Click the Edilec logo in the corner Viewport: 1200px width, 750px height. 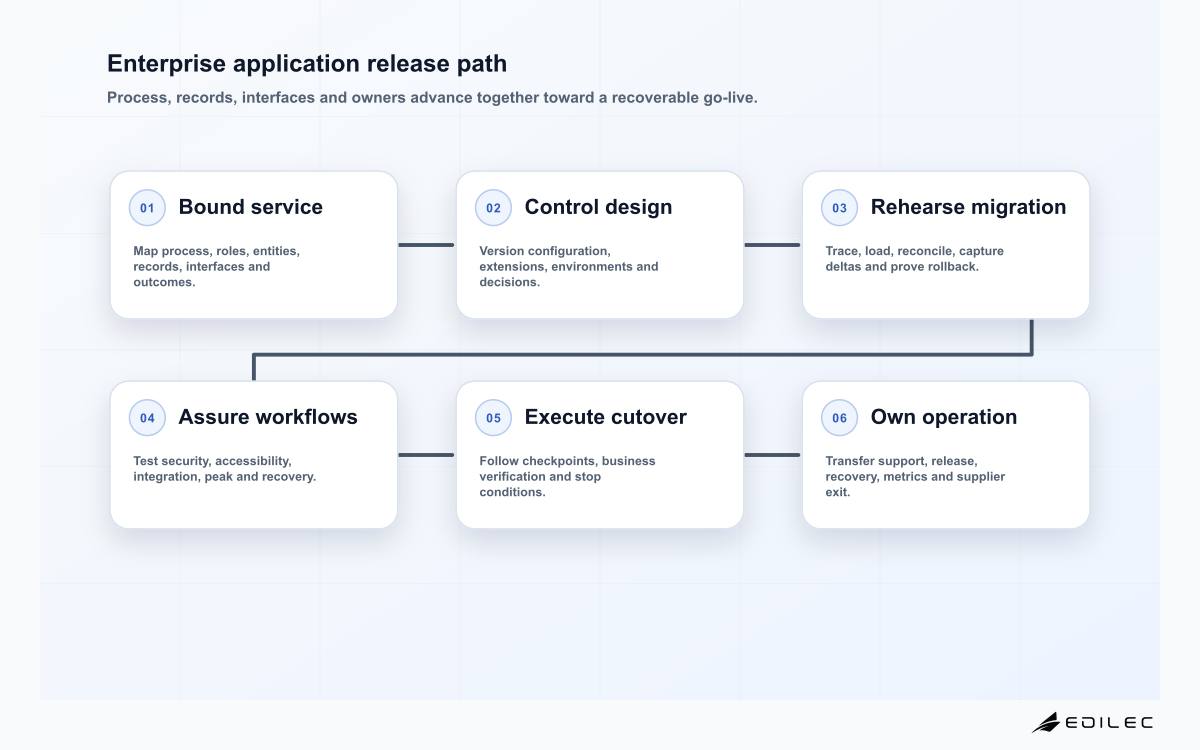point(1092,722)
